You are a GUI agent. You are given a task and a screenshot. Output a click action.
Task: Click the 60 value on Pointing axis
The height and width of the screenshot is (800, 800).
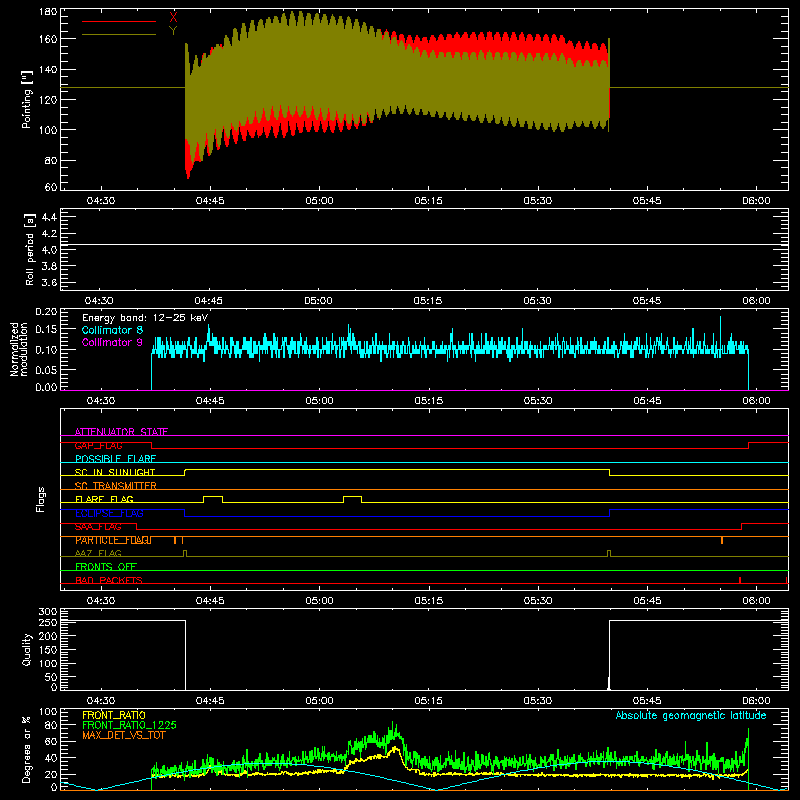click(51, 187)
